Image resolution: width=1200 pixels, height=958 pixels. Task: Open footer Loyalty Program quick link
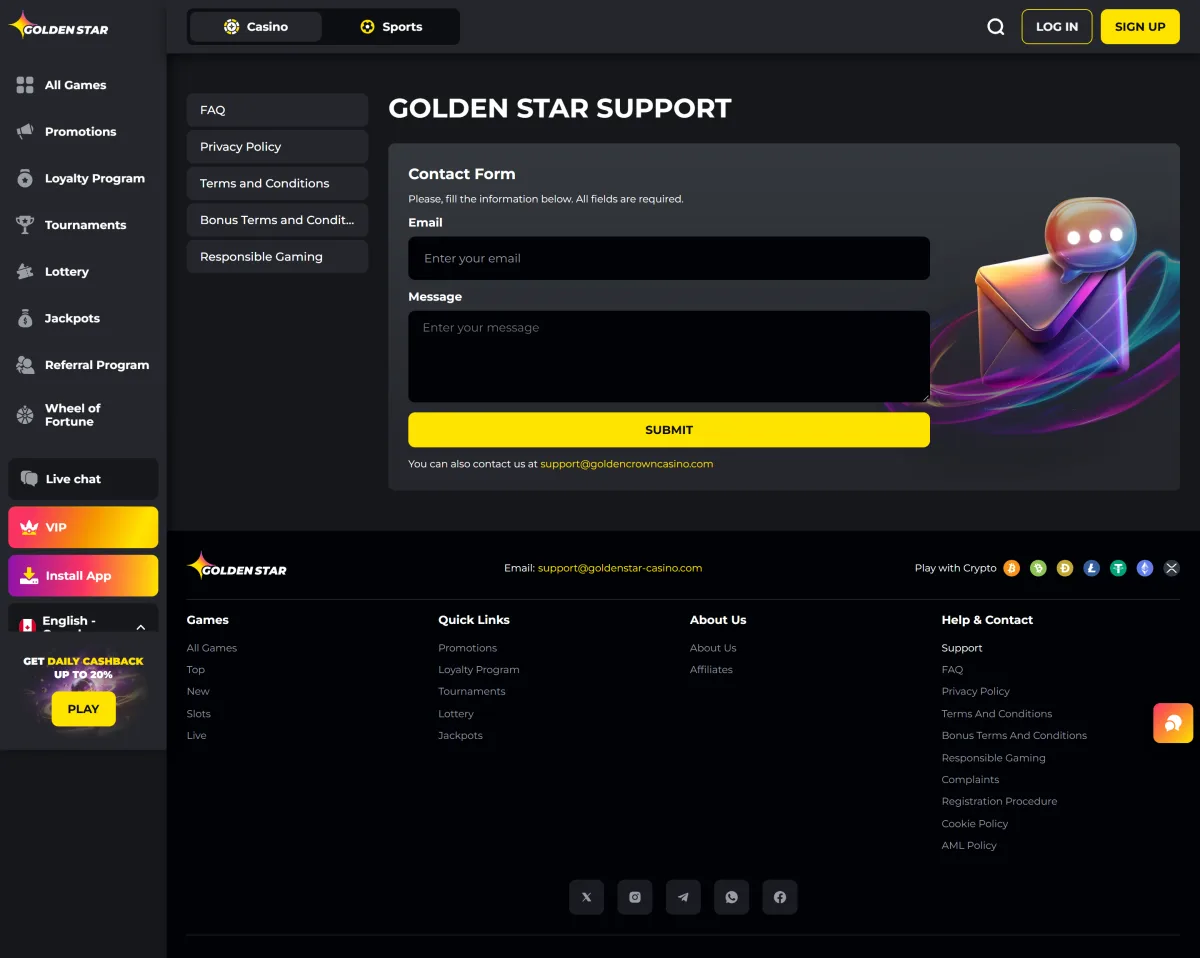[479, 670]
